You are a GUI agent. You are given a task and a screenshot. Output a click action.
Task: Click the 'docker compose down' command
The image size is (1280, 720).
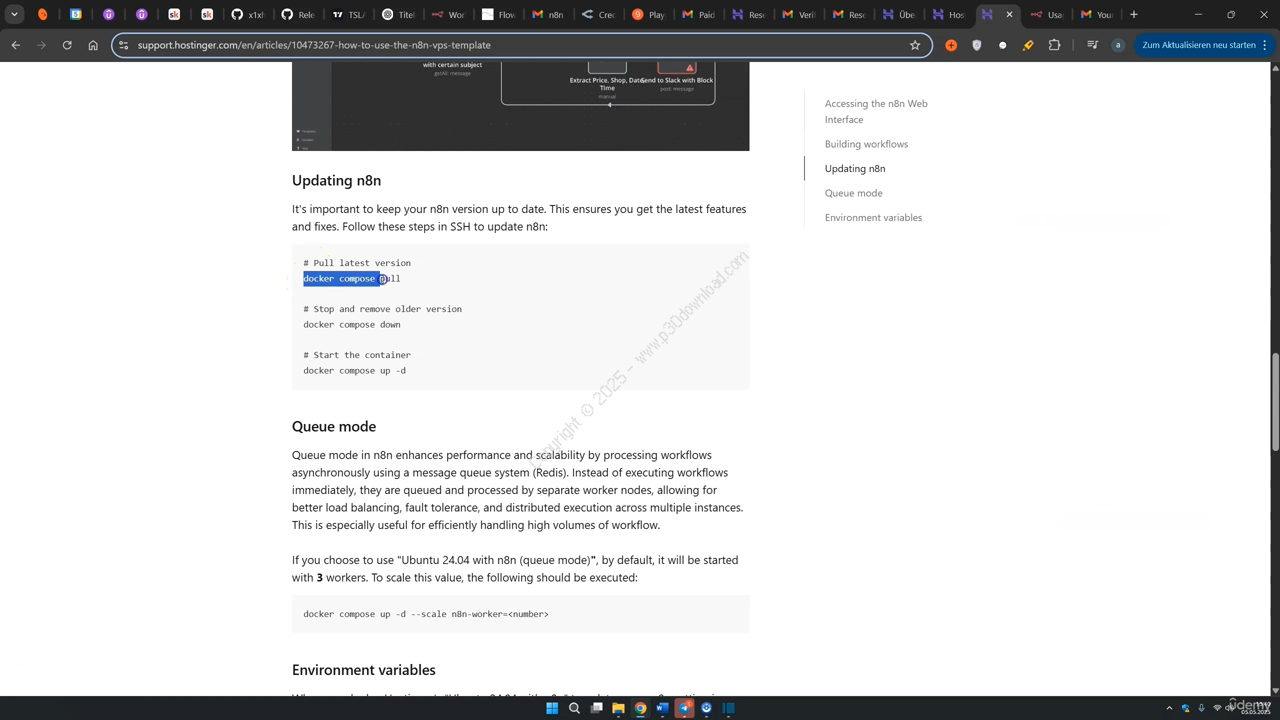pyautogui.click(x=352, y=325)
